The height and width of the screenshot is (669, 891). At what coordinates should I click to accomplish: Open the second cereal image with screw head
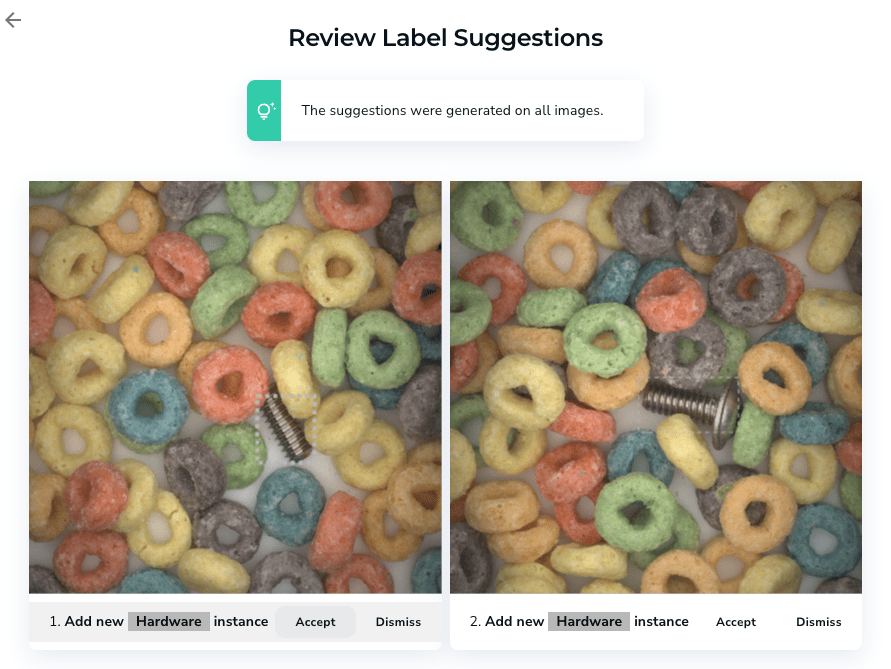coord(656,387)
